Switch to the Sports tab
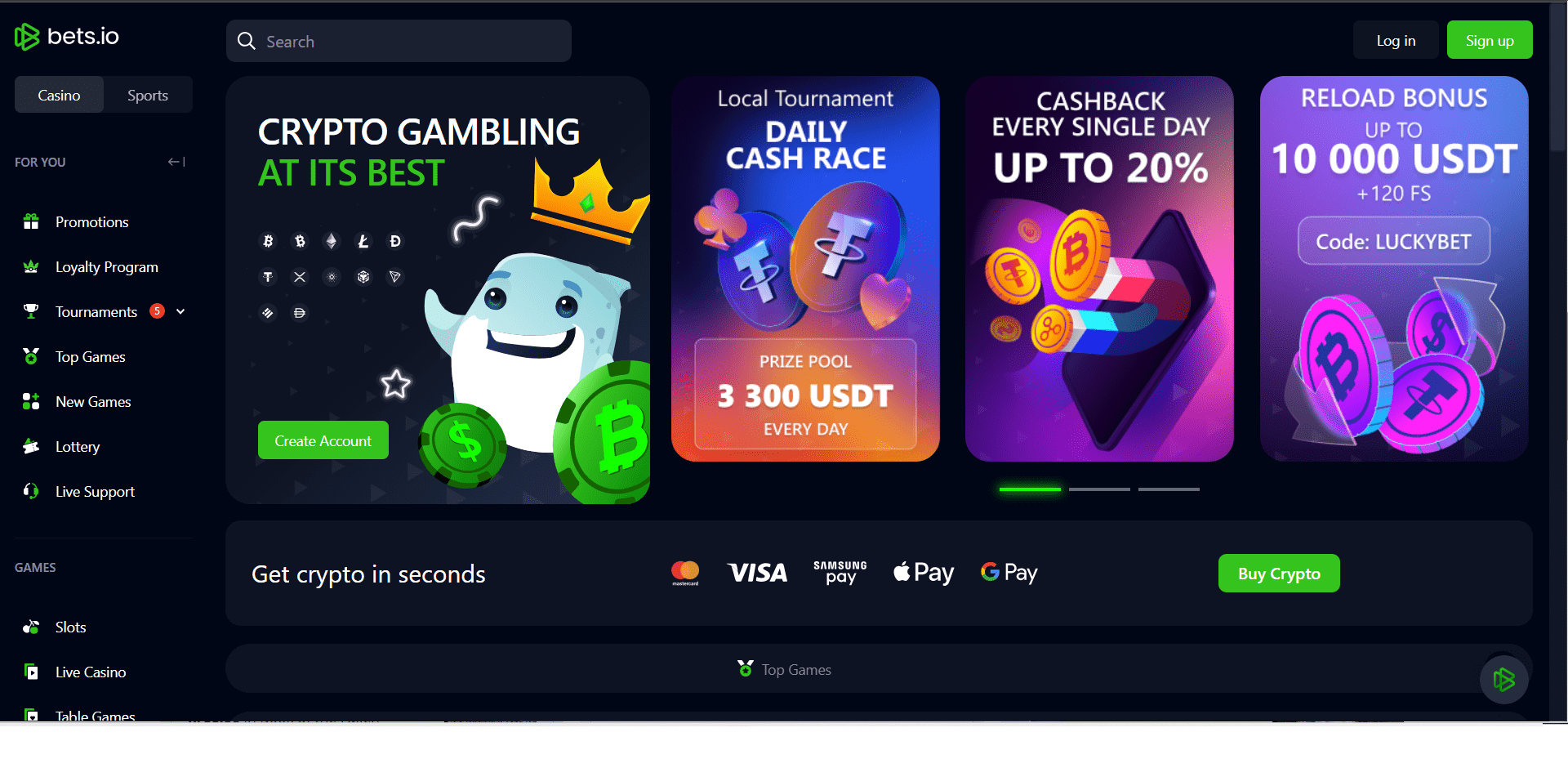 coord(148,95)
